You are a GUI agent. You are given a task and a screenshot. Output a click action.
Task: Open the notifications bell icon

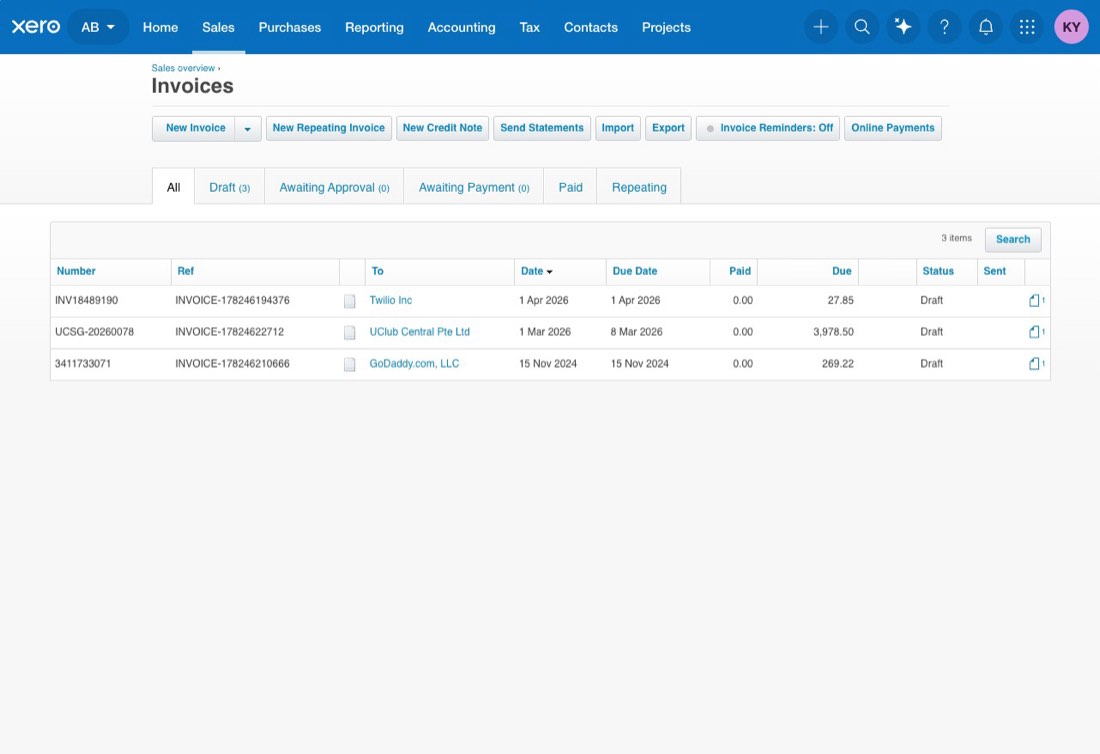(x=986, y=27)
